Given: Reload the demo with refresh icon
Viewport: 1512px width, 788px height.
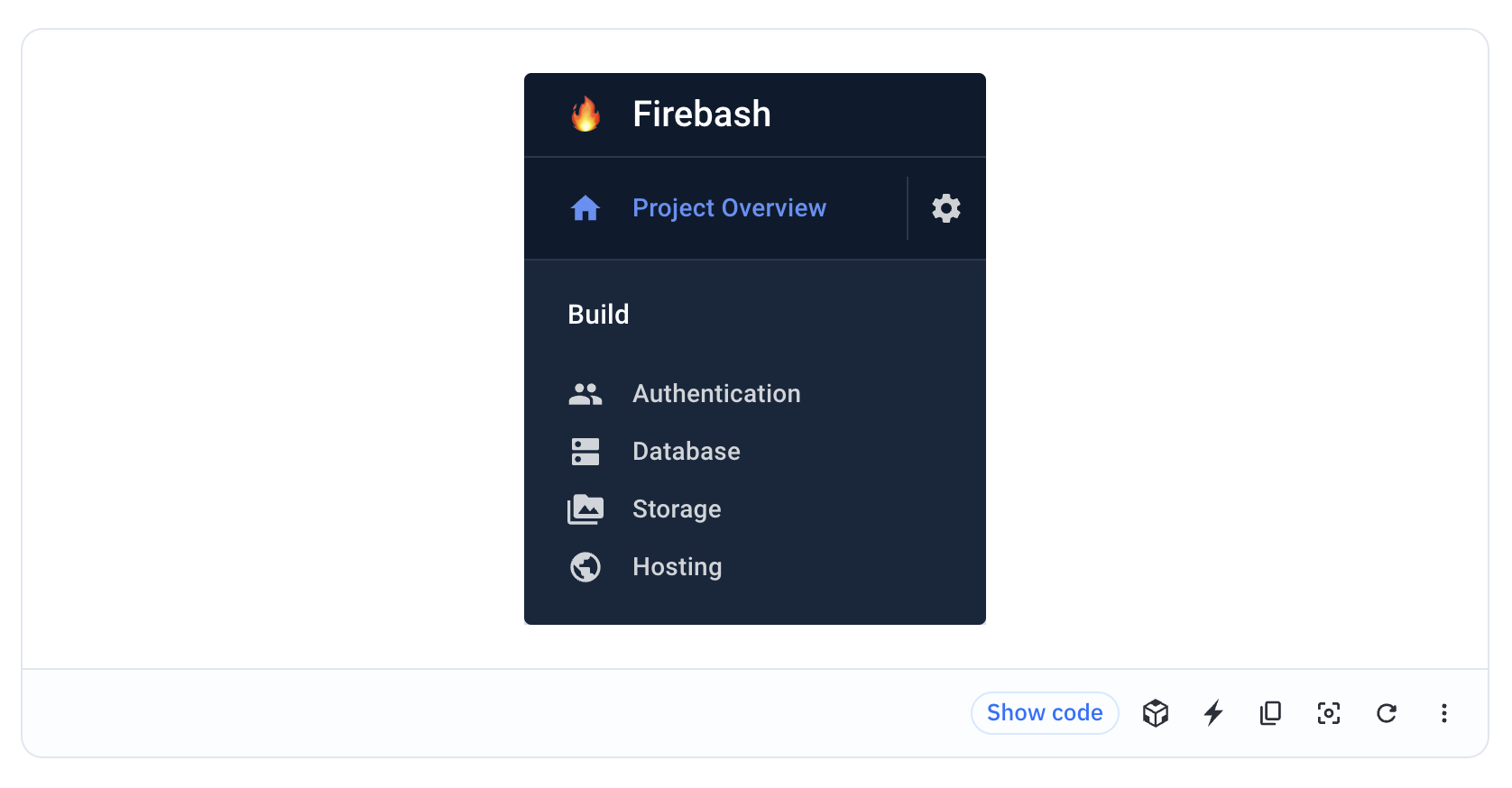Looking at the screenshot, I should [1387, 713].
